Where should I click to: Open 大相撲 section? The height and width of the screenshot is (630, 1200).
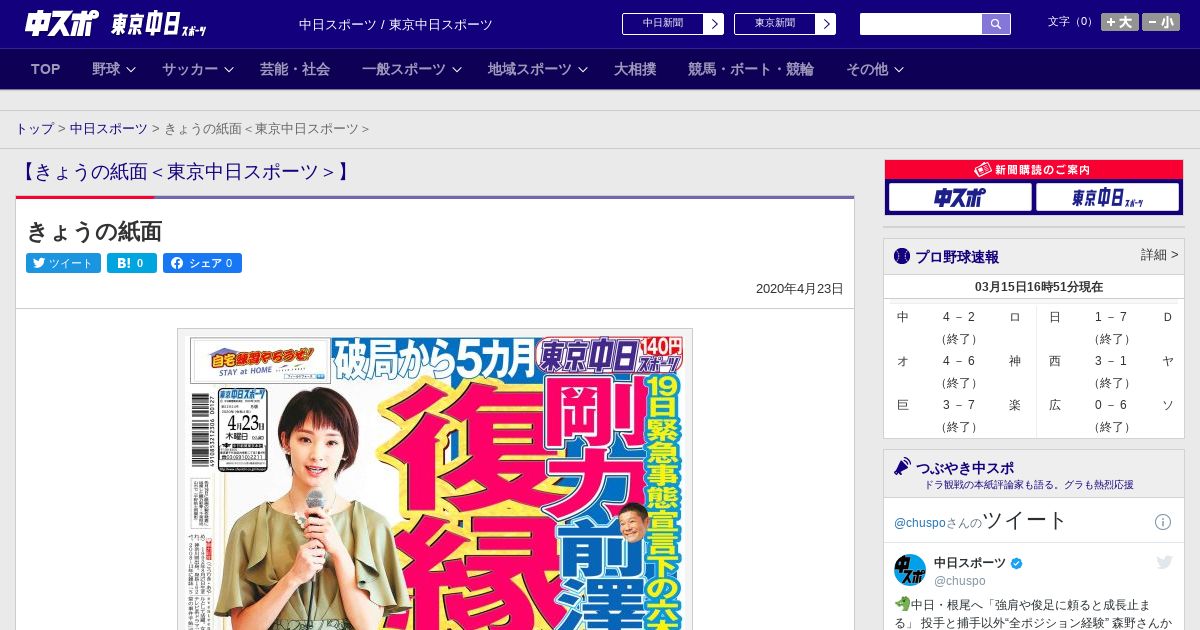click(635, 69)
